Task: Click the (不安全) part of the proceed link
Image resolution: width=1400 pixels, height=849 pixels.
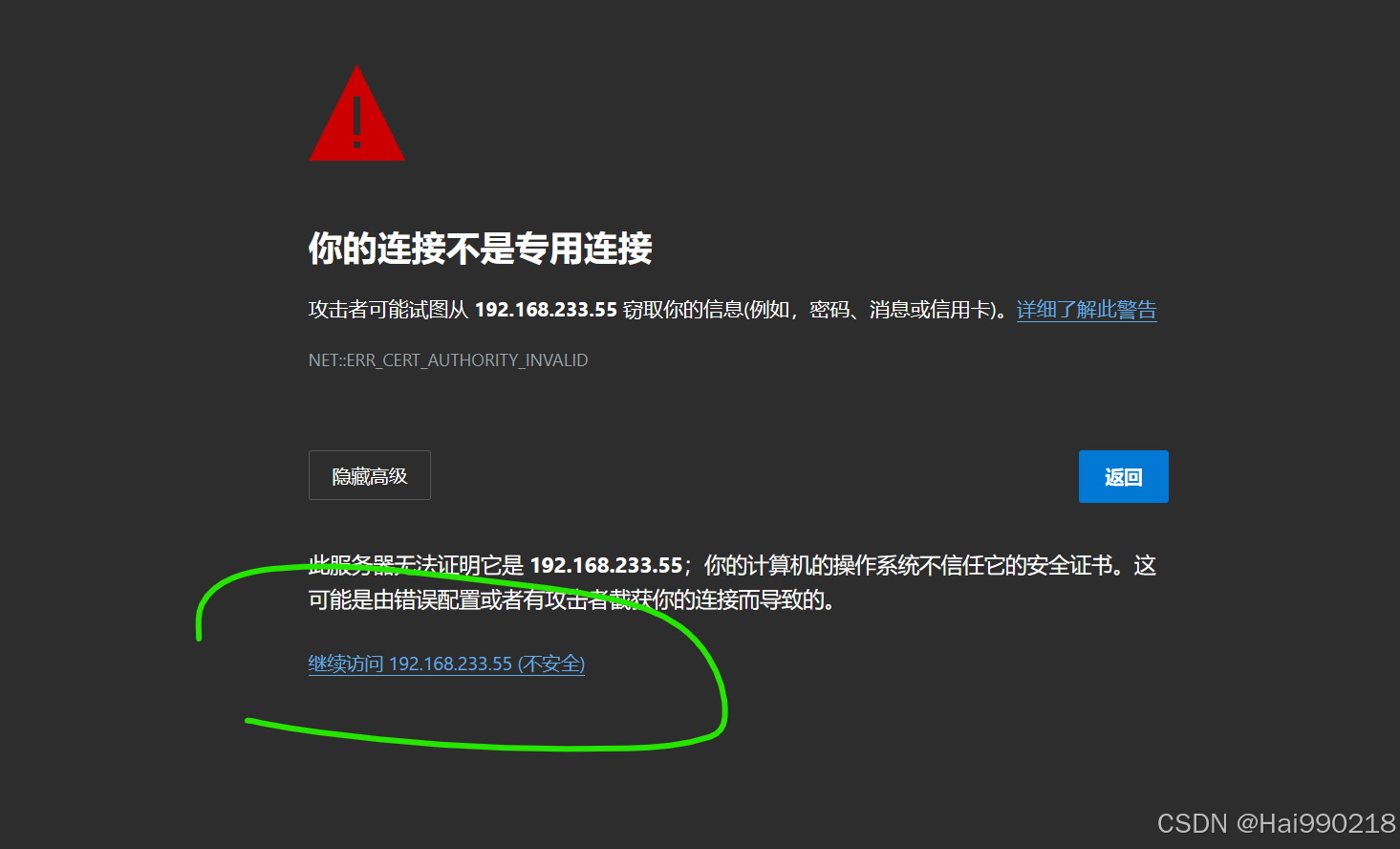Action: click(x=551, y=664)
